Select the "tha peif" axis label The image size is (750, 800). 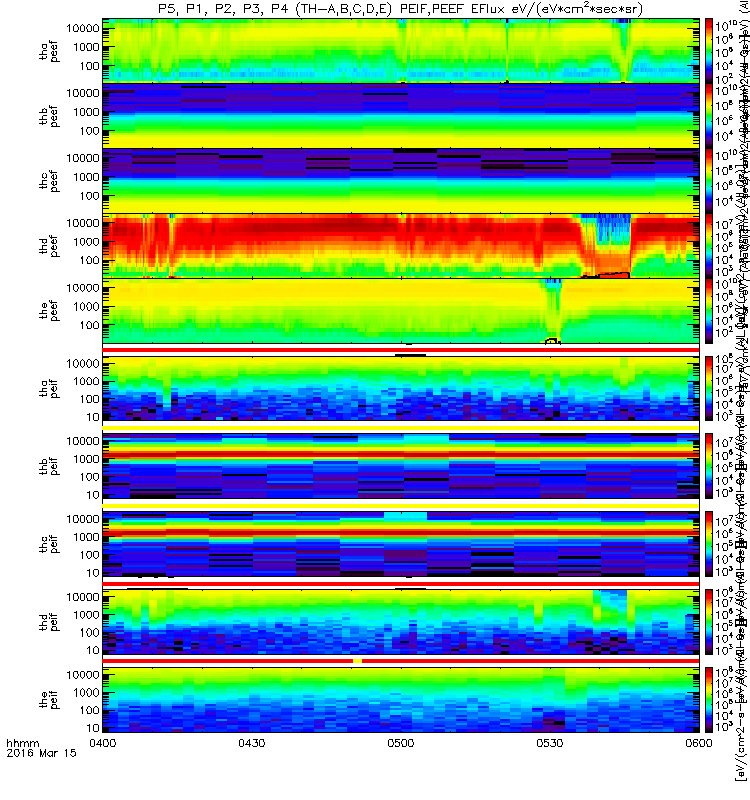49,388
